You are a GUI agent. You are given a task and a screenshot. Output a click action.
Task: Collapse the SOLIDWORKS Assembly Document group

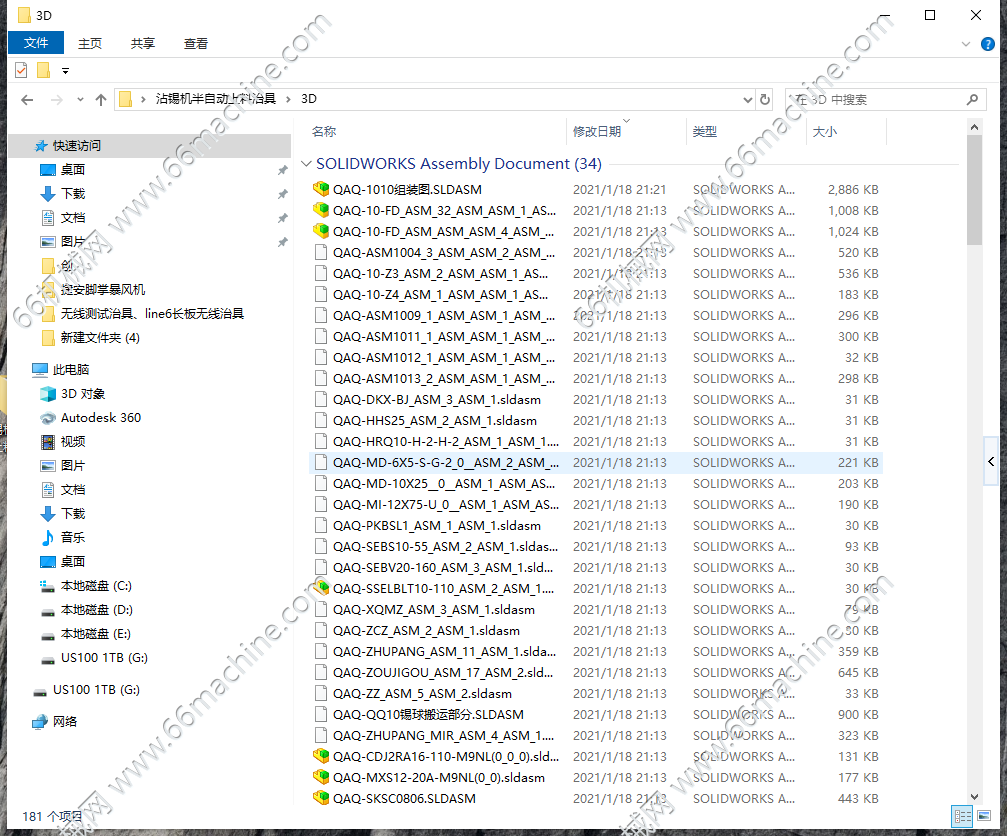click(x=306, y=164)
